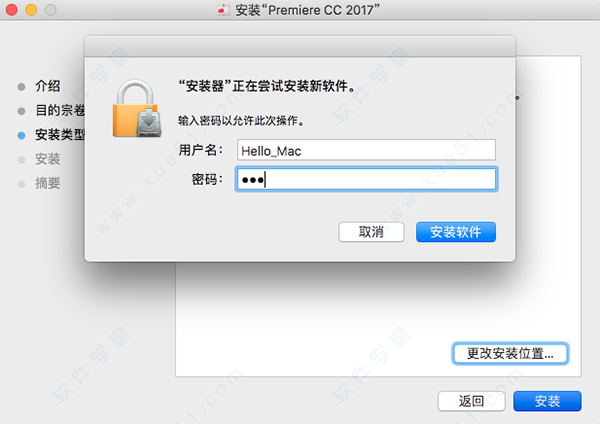The width and height of the screenshot is (600, 424).
Task: Click the yellow minimize window button
Action: pyautogui.click(x=31, y=10)
